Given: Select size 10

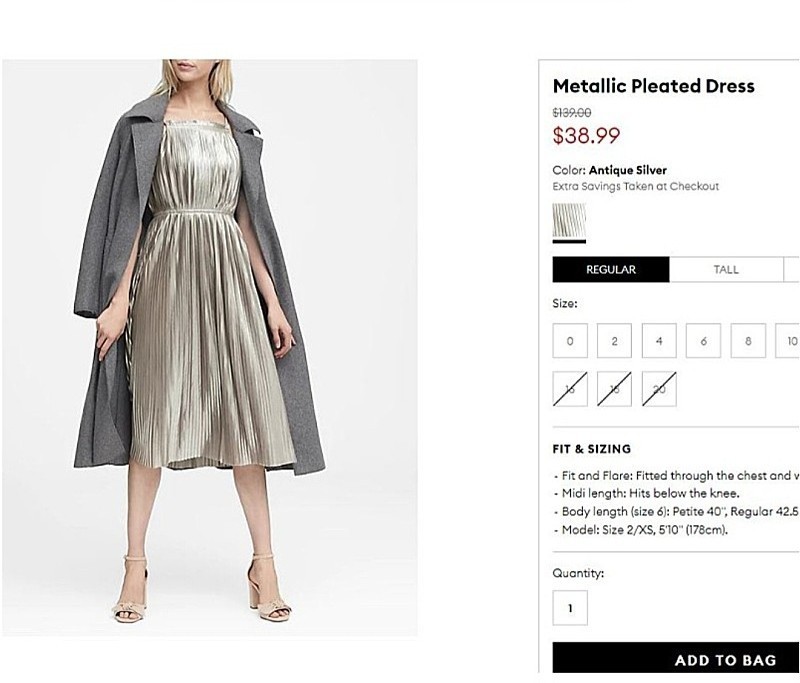Looking at the screenshot, I should pyautogui.click(x=790, y=341).
